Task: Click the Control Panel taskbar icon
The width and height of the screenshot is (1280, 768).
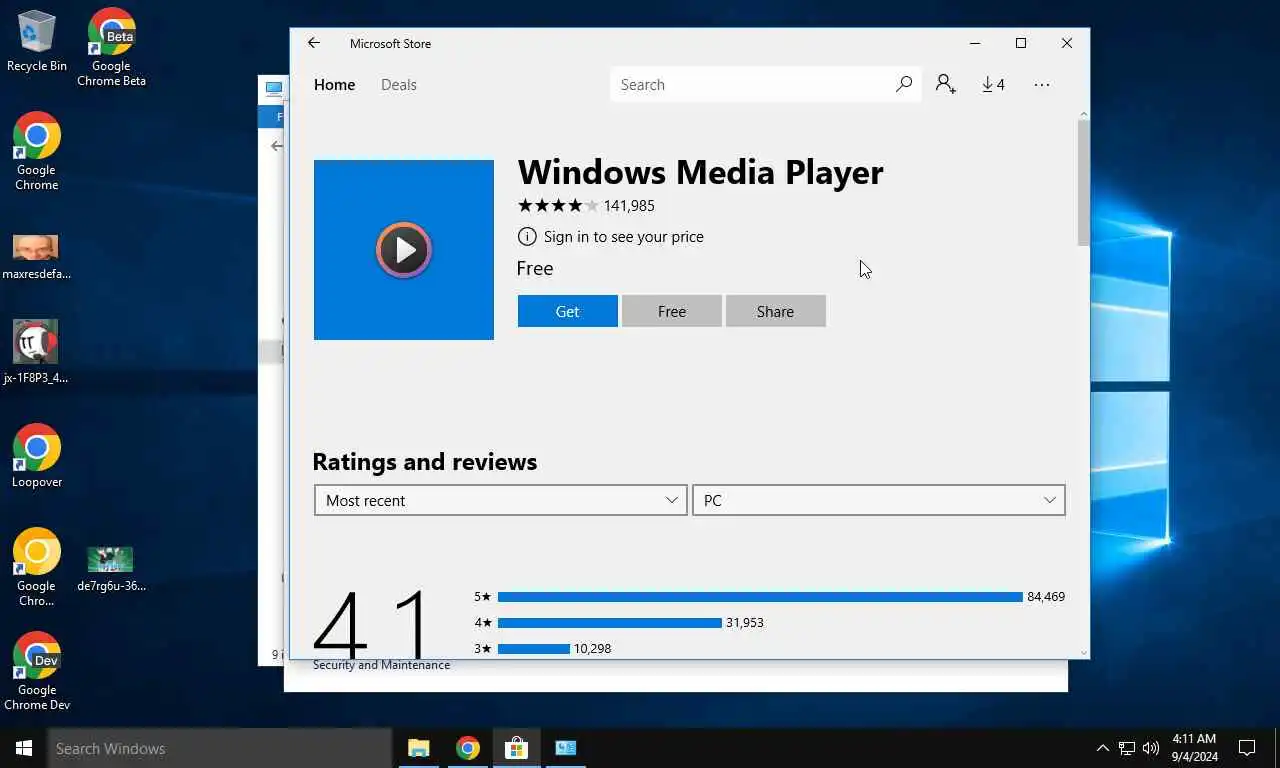Action: pos(565,748)
